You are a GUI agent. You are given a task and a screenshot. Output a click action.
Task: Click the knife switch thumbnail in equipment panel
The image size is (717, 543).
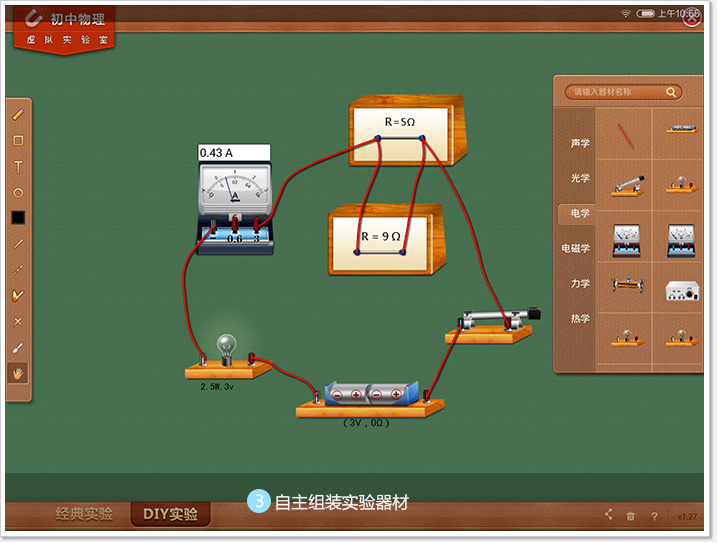[628, 185]
